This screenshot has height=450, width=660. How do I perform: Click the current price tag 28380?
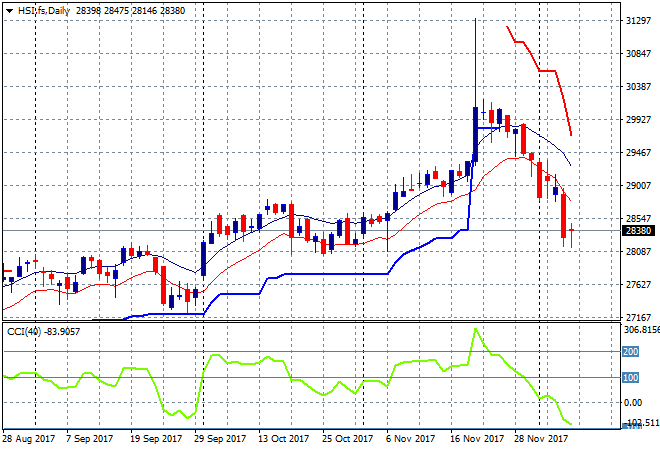pos(639,231)
